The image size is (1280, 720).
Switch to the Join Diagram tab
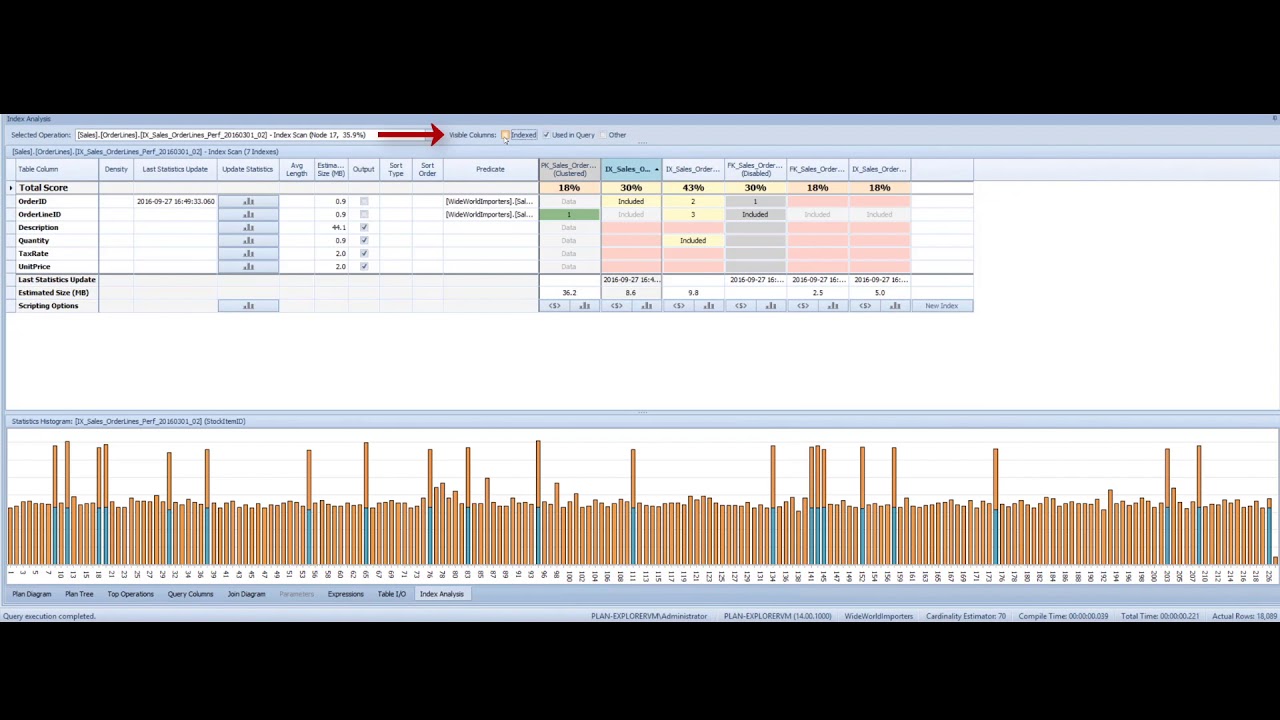pyautogui.click(x=246, y=594)
